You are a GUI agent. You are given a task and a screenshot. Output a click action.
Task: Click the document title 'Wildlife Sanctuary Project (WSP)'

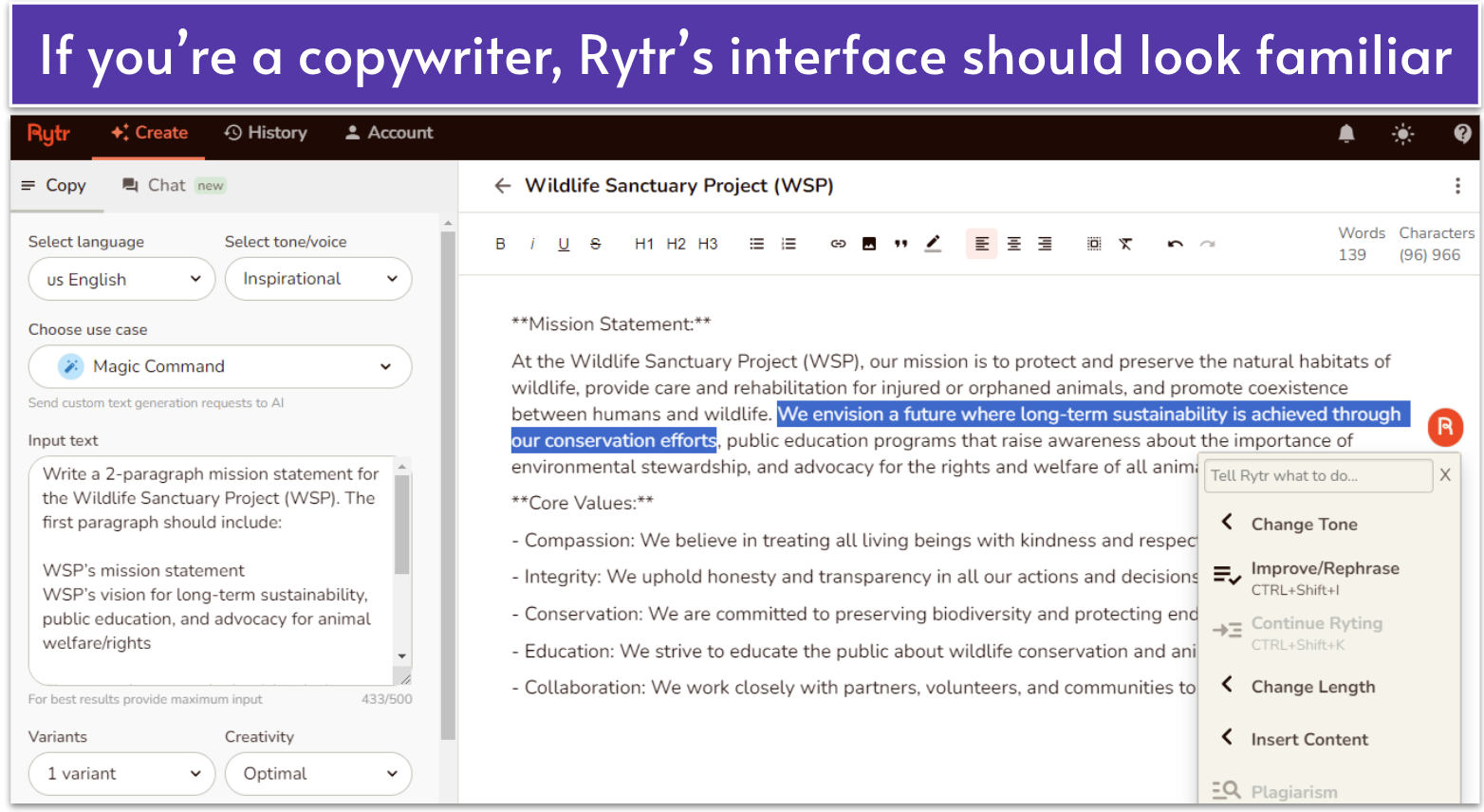[x=679, y=186]
